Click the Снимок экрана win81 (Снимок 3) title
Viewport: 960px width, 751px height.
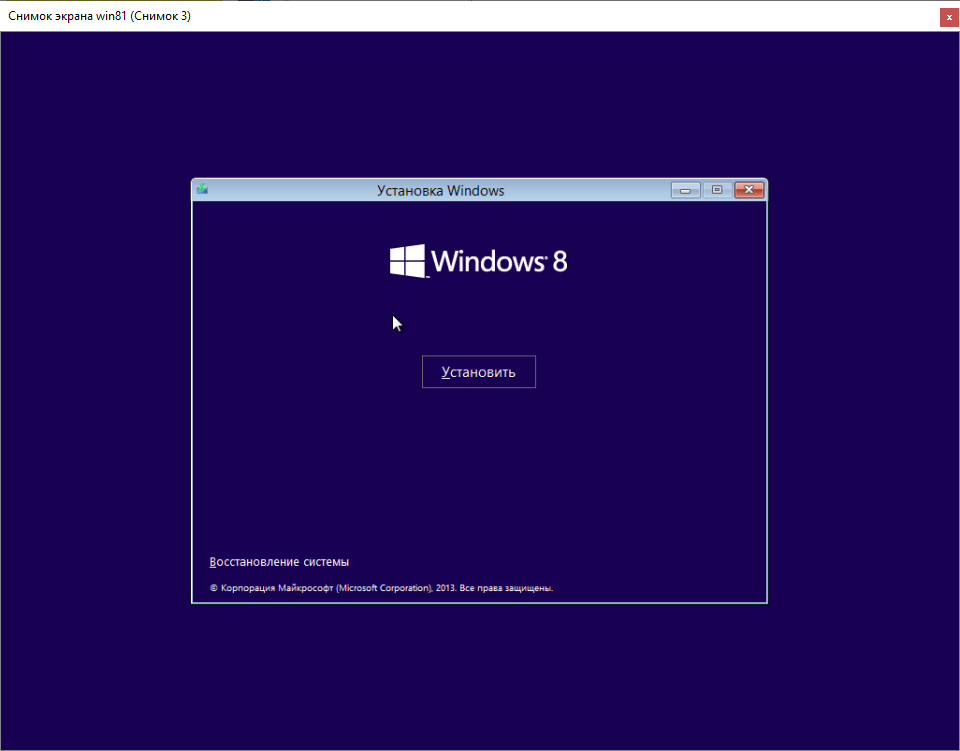tap(99, 16)
